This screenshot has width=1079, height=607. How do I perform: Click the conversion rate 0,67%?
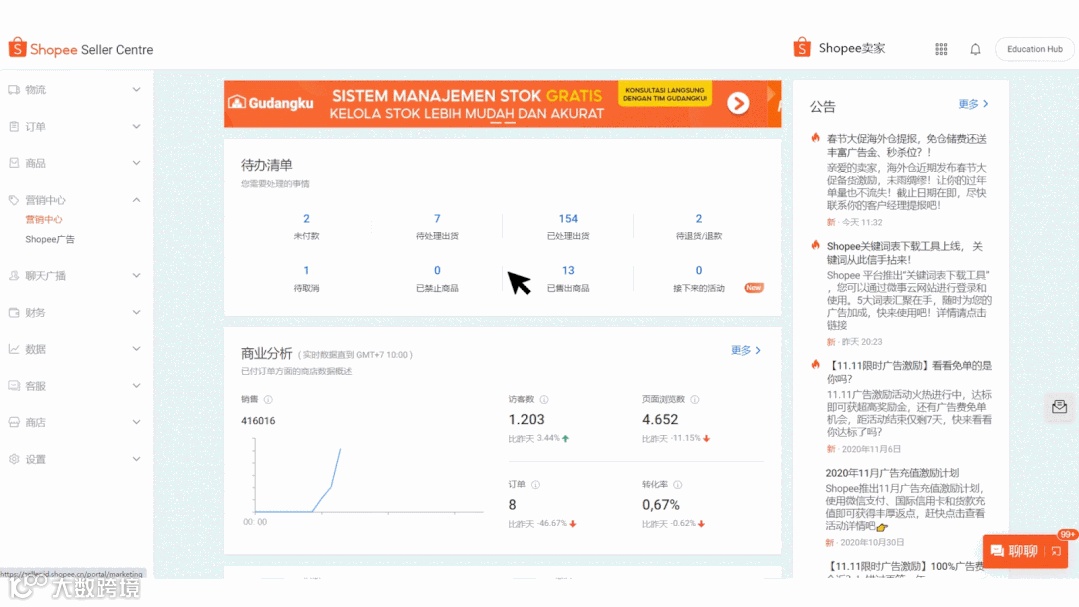coord(661,504)
